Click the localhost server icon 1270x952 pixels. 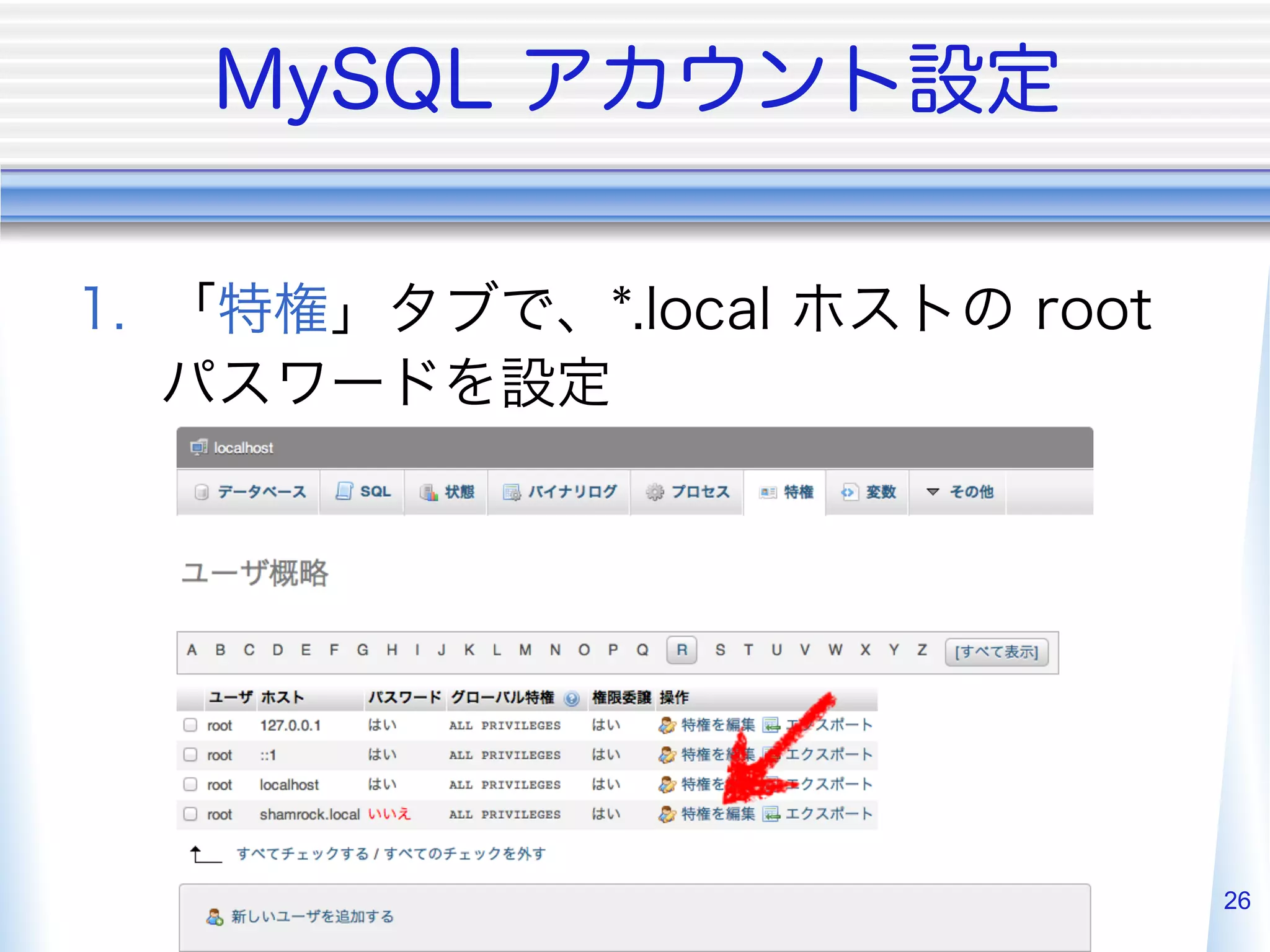(198, 447)
